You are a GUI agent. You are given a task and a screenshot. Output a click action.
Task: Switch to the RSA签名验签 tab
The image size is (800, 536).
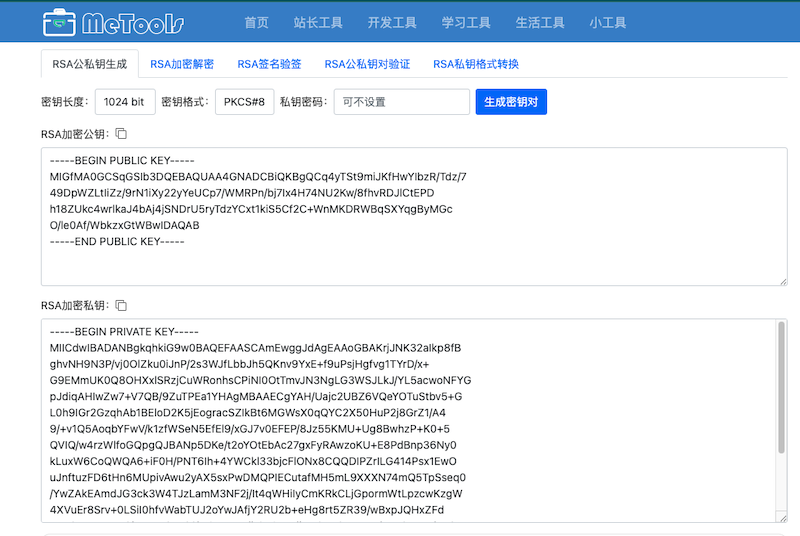pos(269,64)
